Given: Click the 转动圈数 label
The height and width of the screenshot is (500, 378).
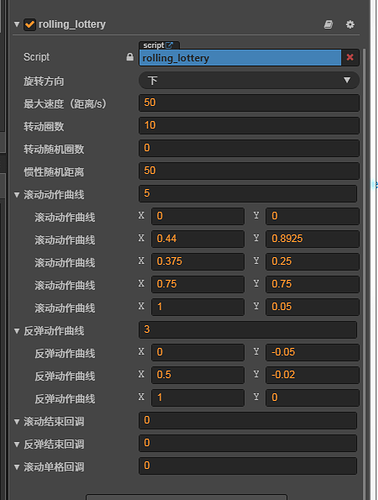Looking at the screenshot, I should [44, 127].
